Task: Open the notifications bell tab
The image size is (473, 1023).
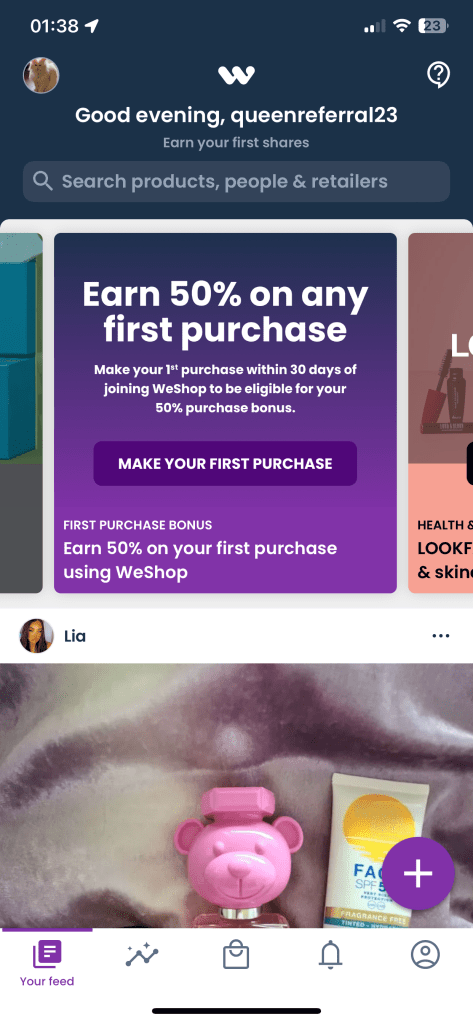Action: tap(331, 956)
